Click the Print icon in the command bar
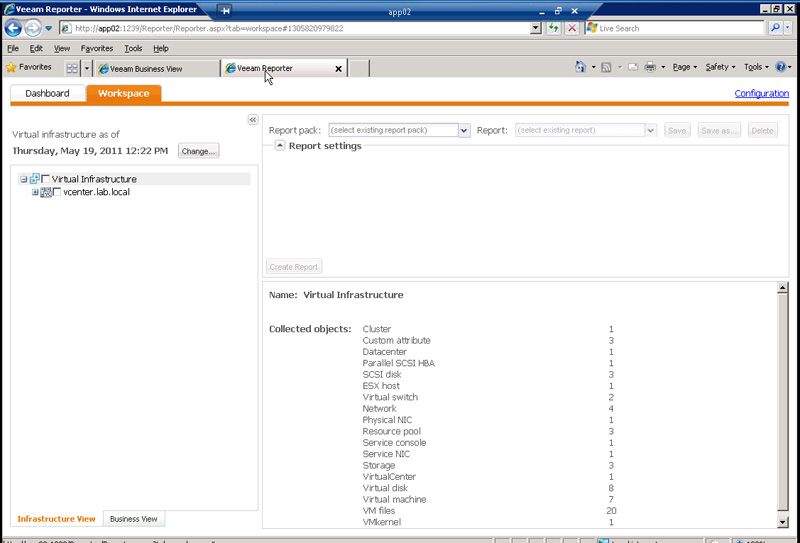The image size is (800, 543). [x=650, y=67]
